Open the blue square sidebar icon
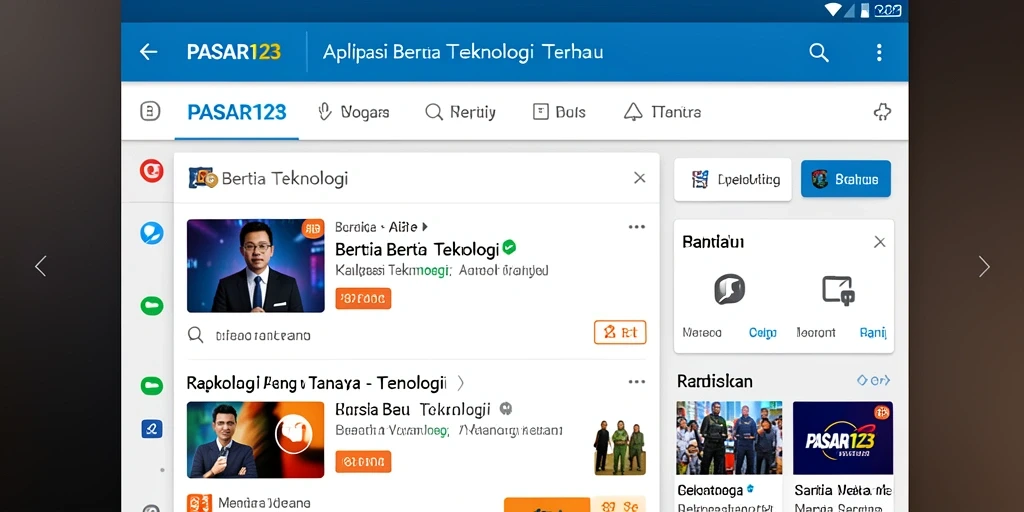This screenshot has height=512, width=1024. [152, 428]
